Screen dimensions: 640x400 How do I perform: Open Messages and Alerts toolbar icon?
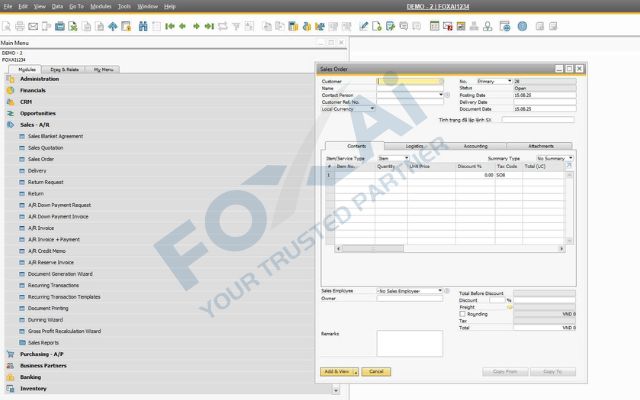[x=448, y=27]
